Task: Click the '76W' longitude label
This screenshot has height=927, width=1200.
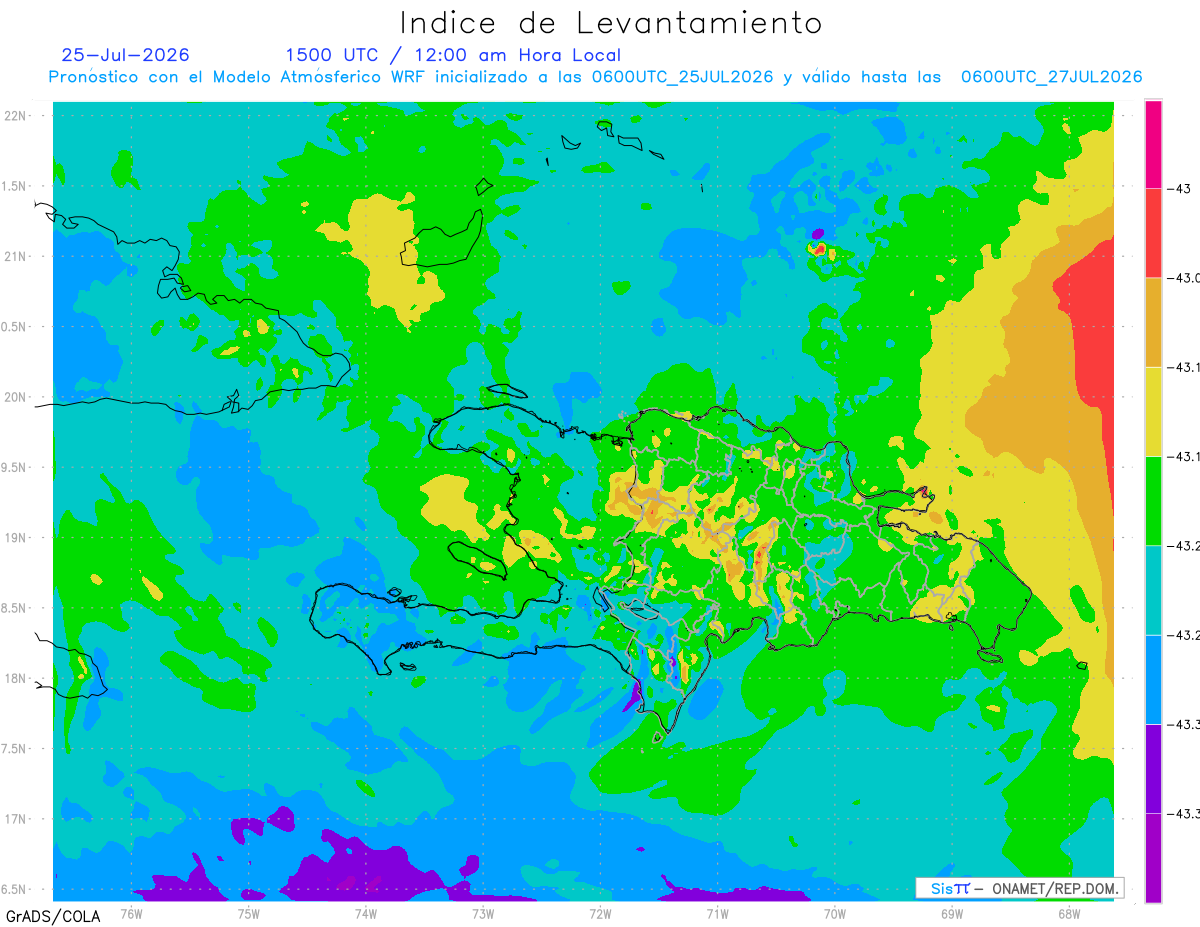Action: (x=131, y=914)
